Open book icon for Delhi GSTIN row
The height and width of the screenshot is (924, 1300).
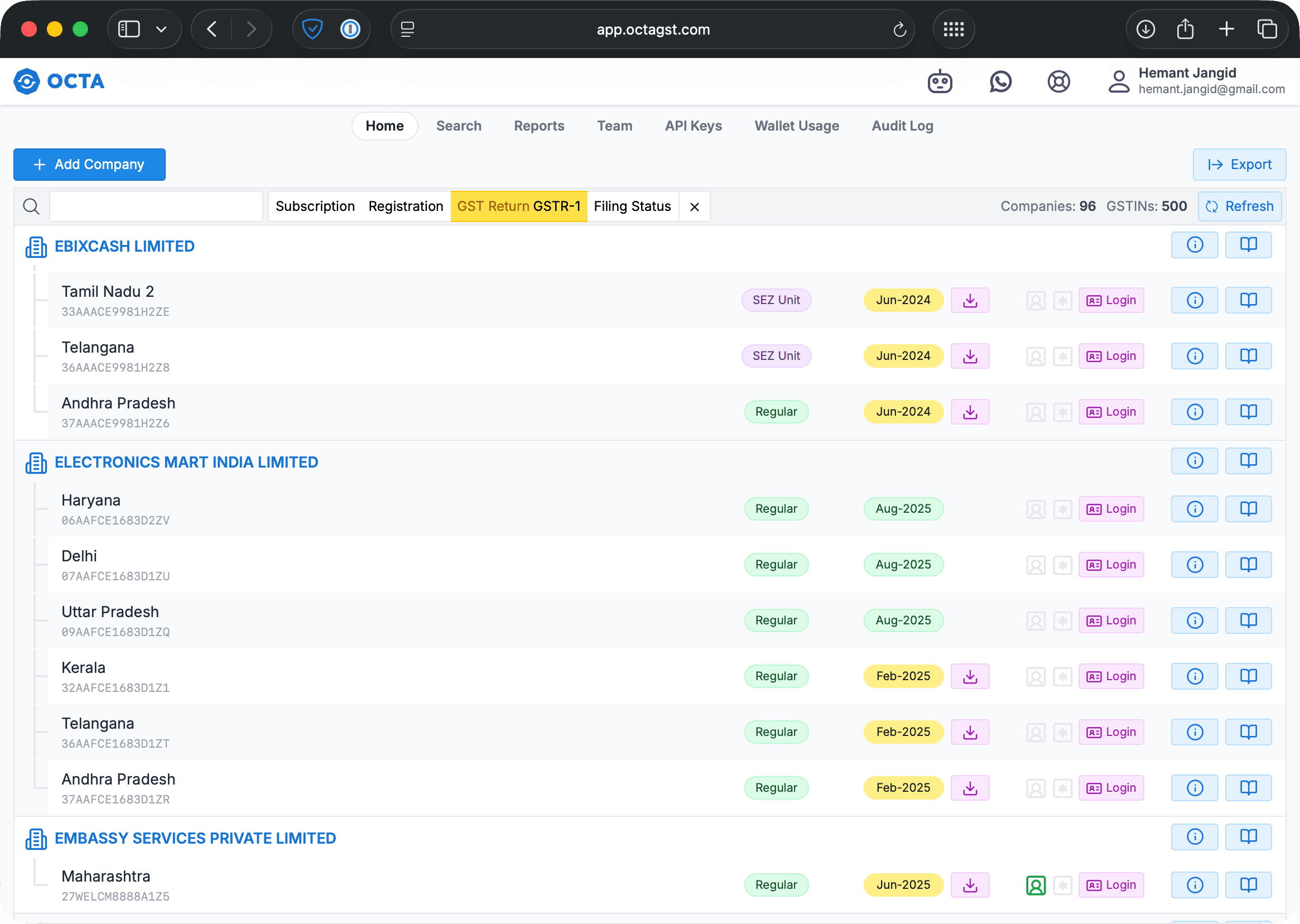(1248, 565)
